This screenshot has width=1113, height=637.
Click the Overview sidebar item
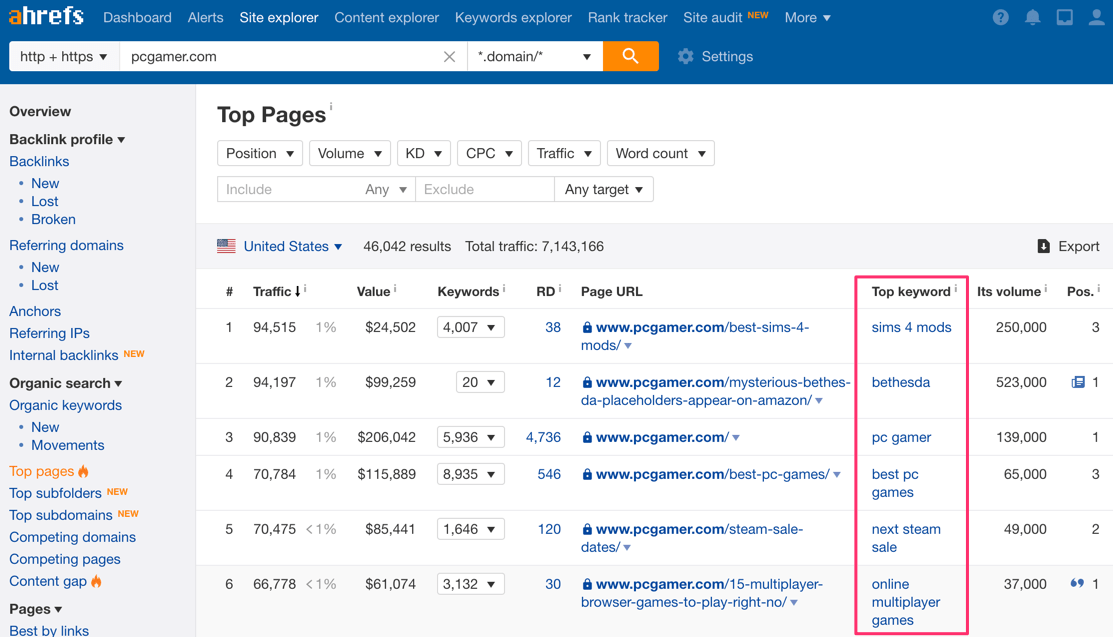pos(40,111)
